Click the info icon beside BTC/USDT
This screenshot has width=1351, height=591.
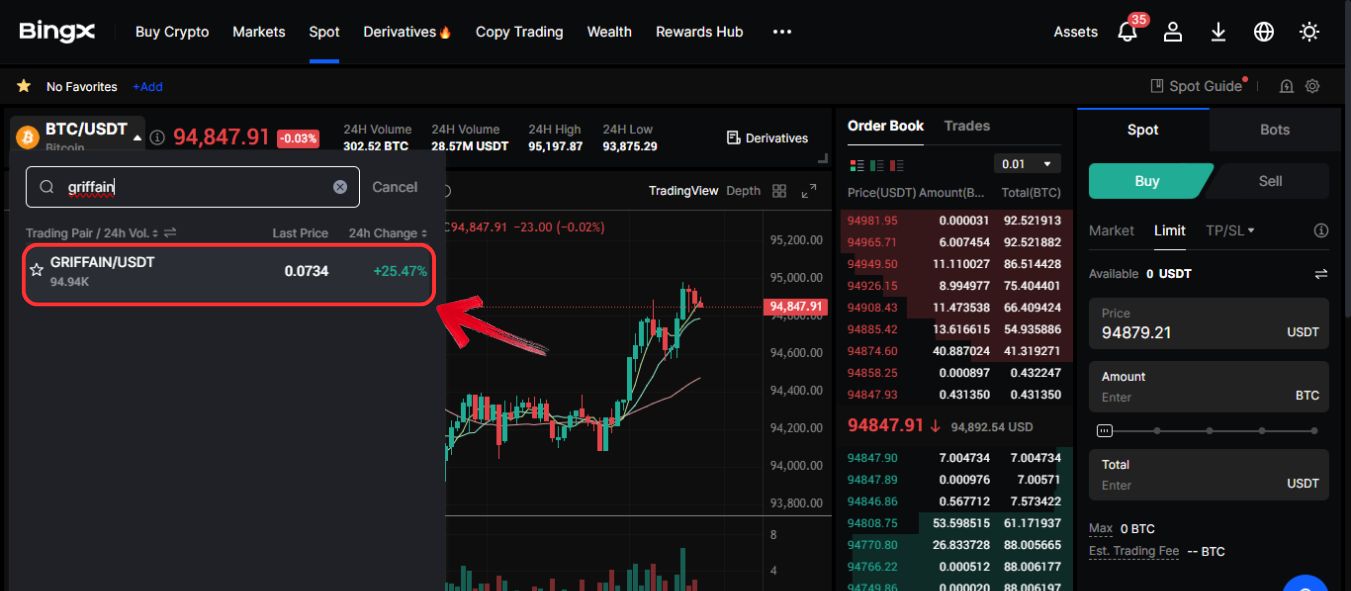(157, 137)
